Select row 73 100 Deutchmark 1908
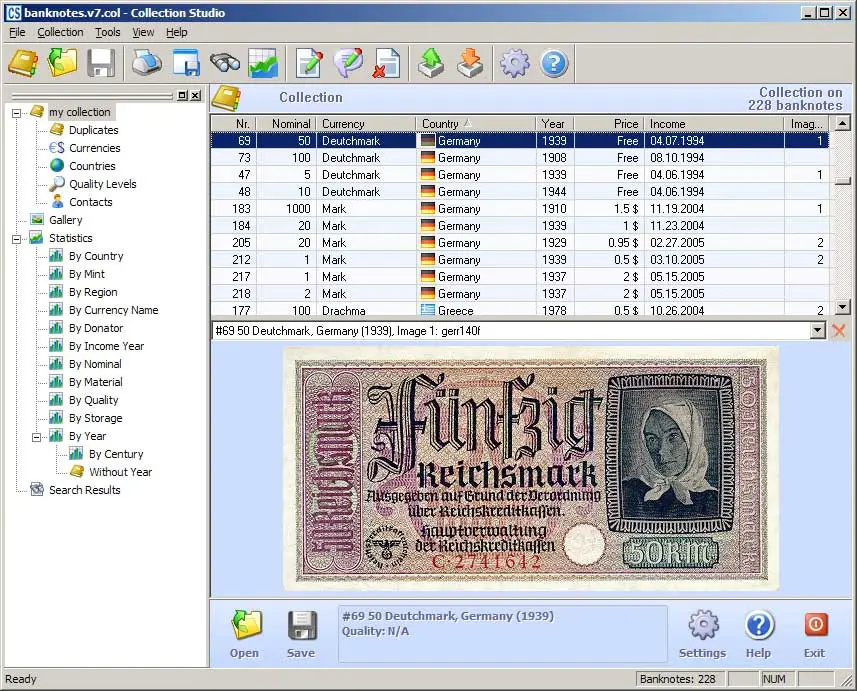The image size is (857, 691). coord(520,157)
